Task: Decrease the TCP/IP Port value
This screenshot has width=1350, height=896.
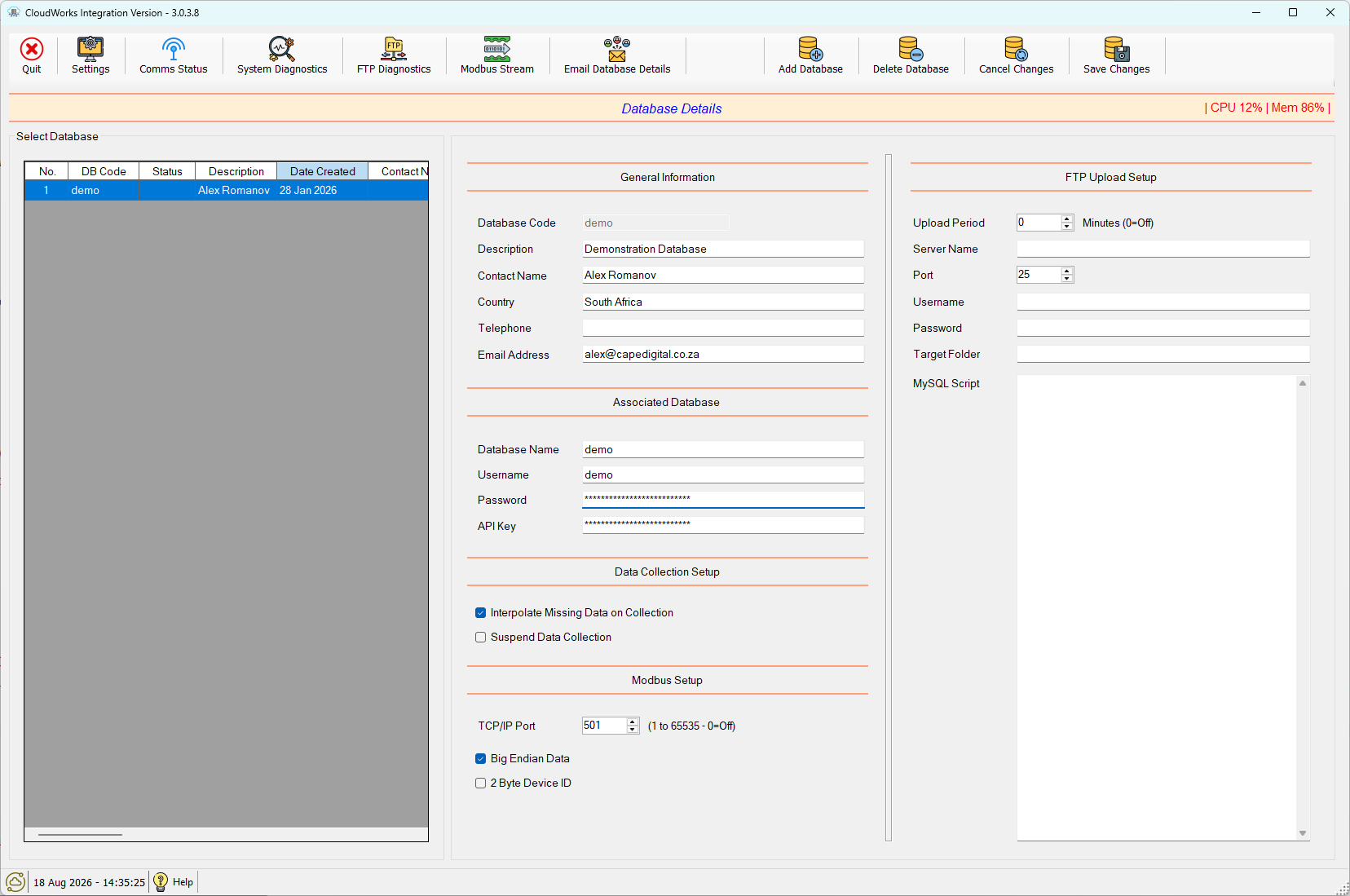Action: click(633, 730)
